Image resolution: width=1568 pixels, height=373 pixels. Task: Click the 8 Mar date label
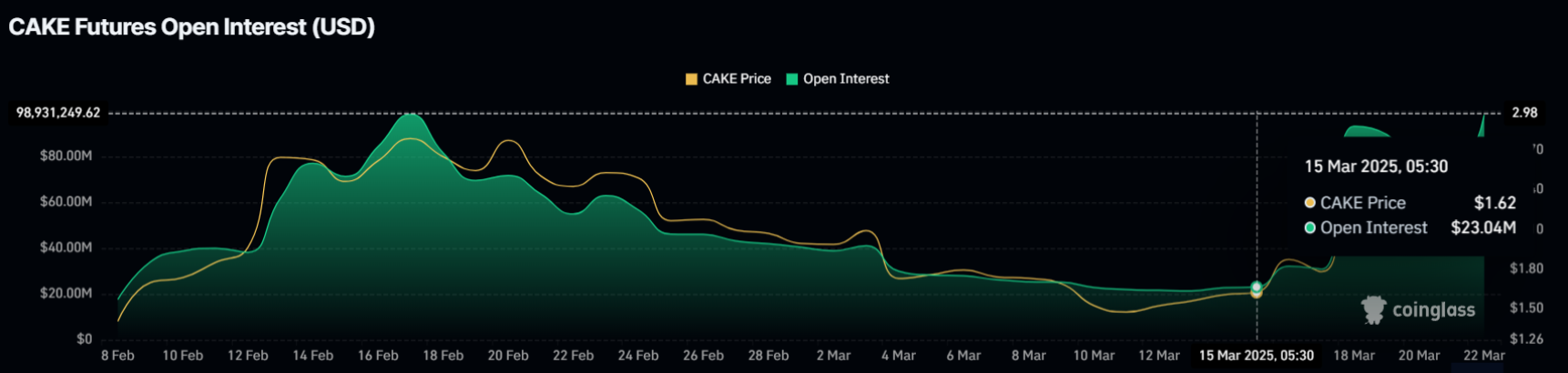pos(1028,356)
